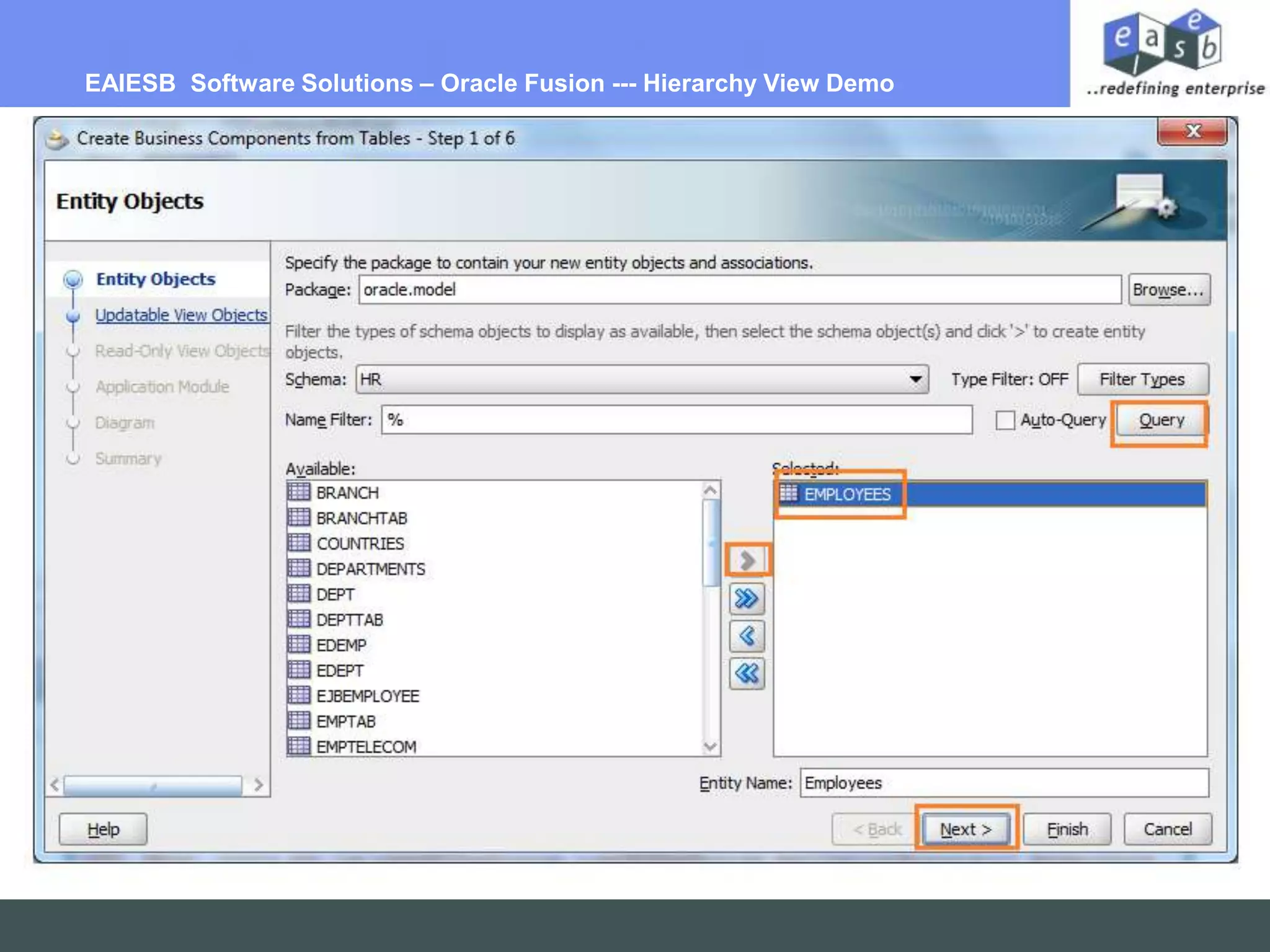Select Entity Objects step in sidebar
The height and width of the screenshot is (952, 1270).
pyautogui.click(x=156, y=279)
